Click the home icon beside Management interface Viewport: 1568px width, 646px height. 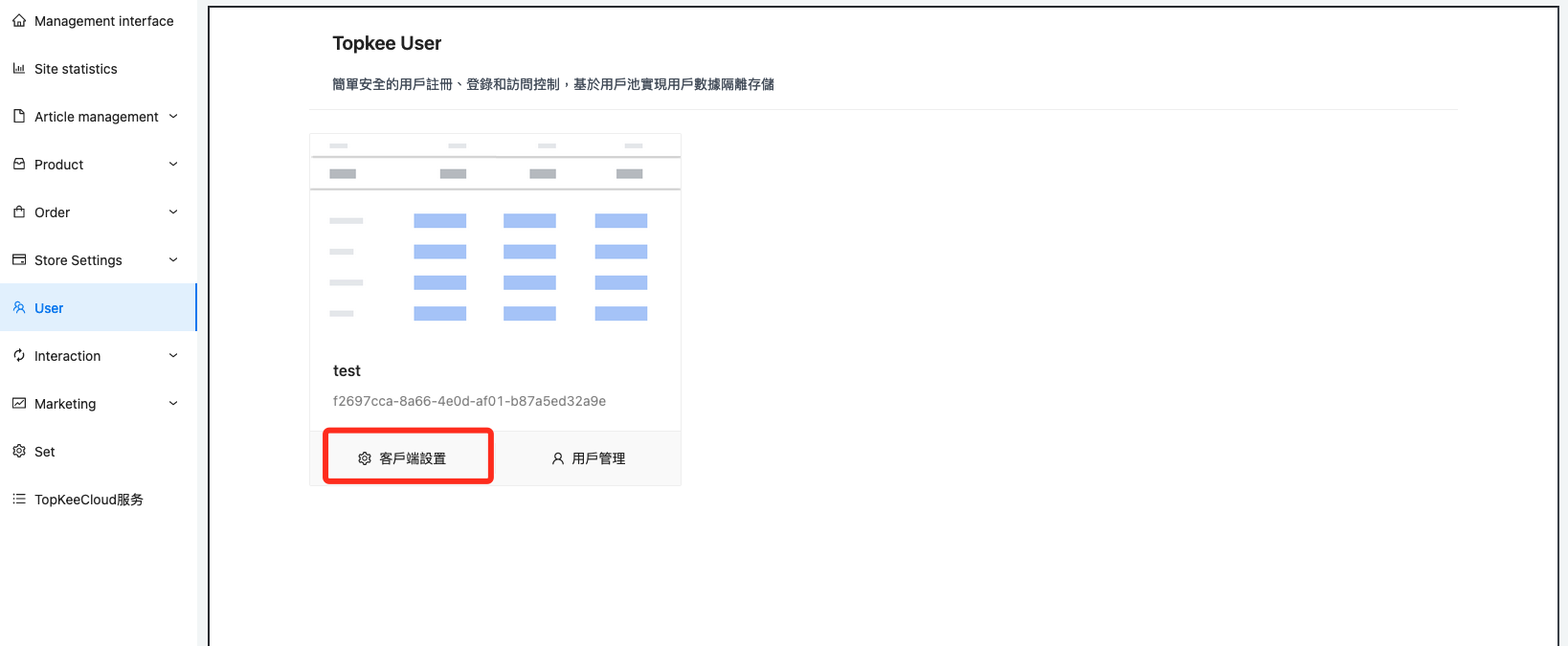19,20
